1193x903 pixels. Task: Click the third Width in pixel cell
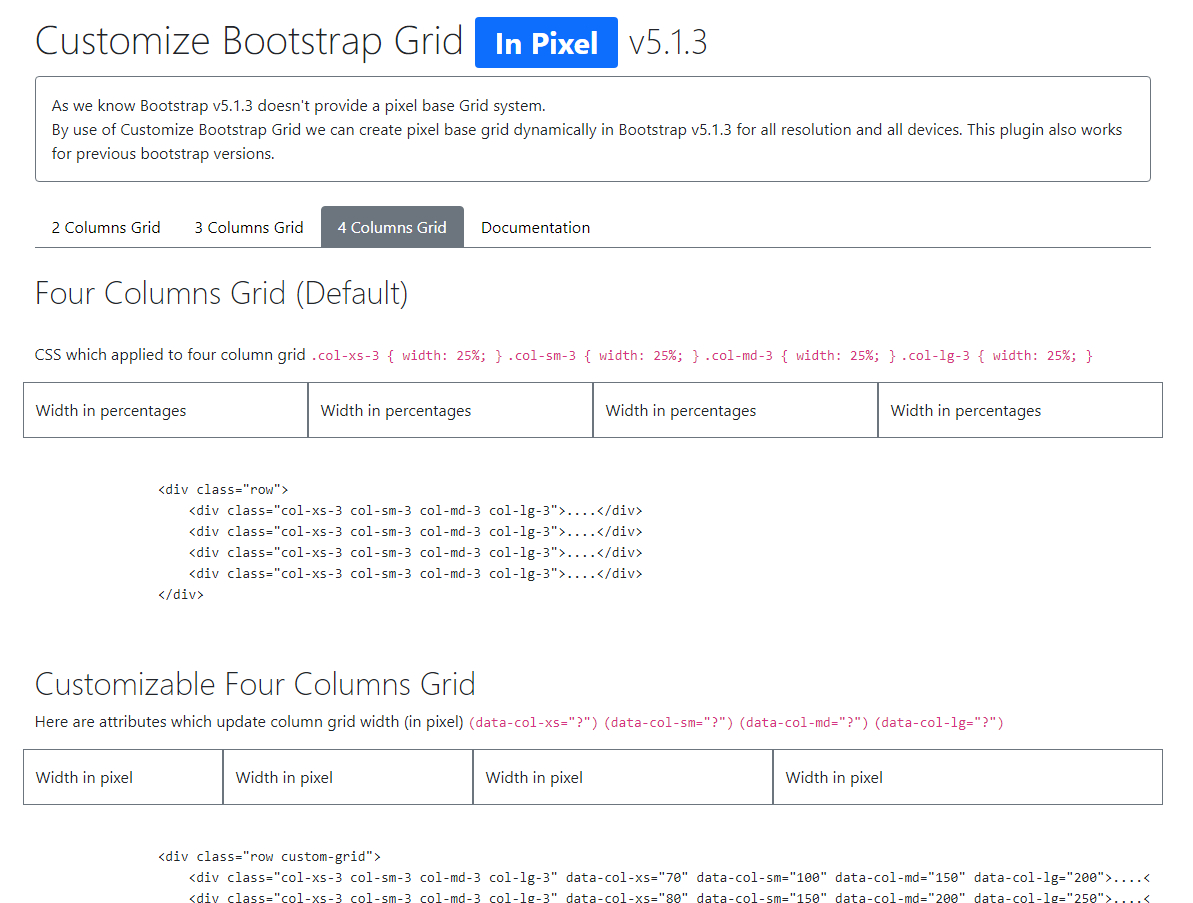pyautogui.click(x=623, y=777)
